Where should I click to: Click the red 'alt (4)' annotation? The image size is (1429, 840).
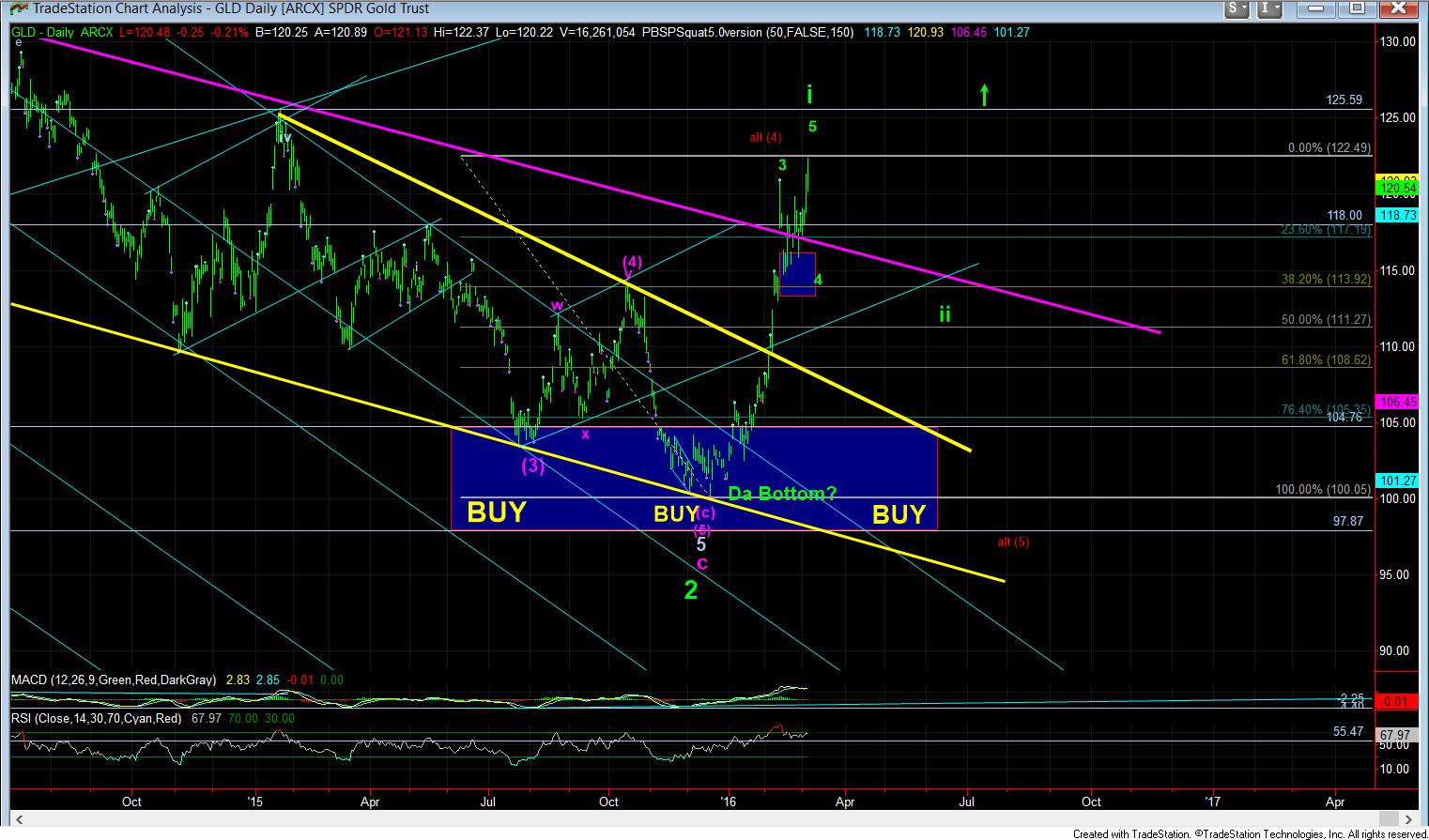tap(765, 137)
